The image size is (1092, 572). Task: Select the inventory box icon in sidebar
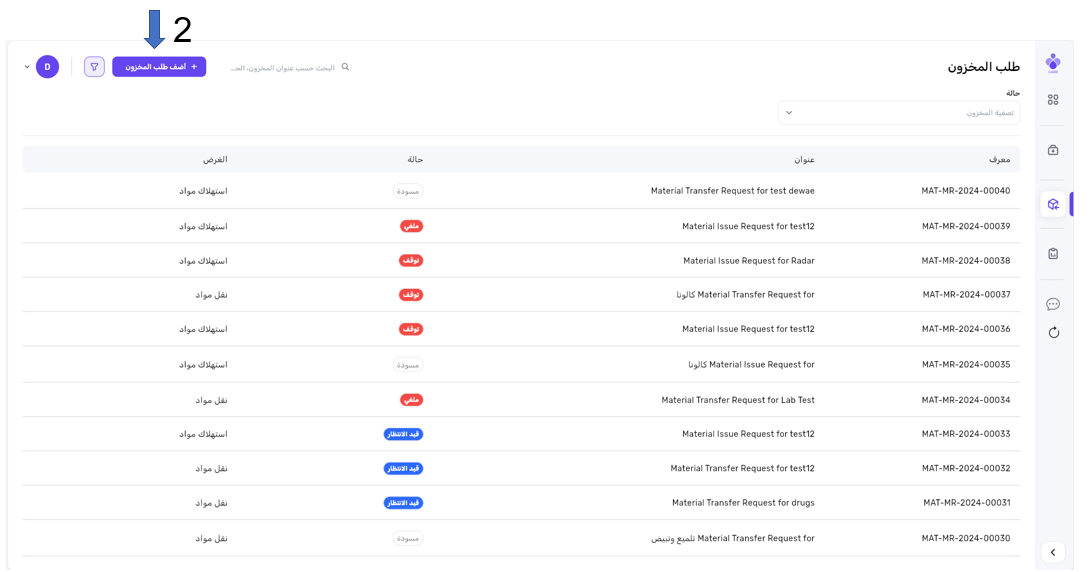point(1053,204)
